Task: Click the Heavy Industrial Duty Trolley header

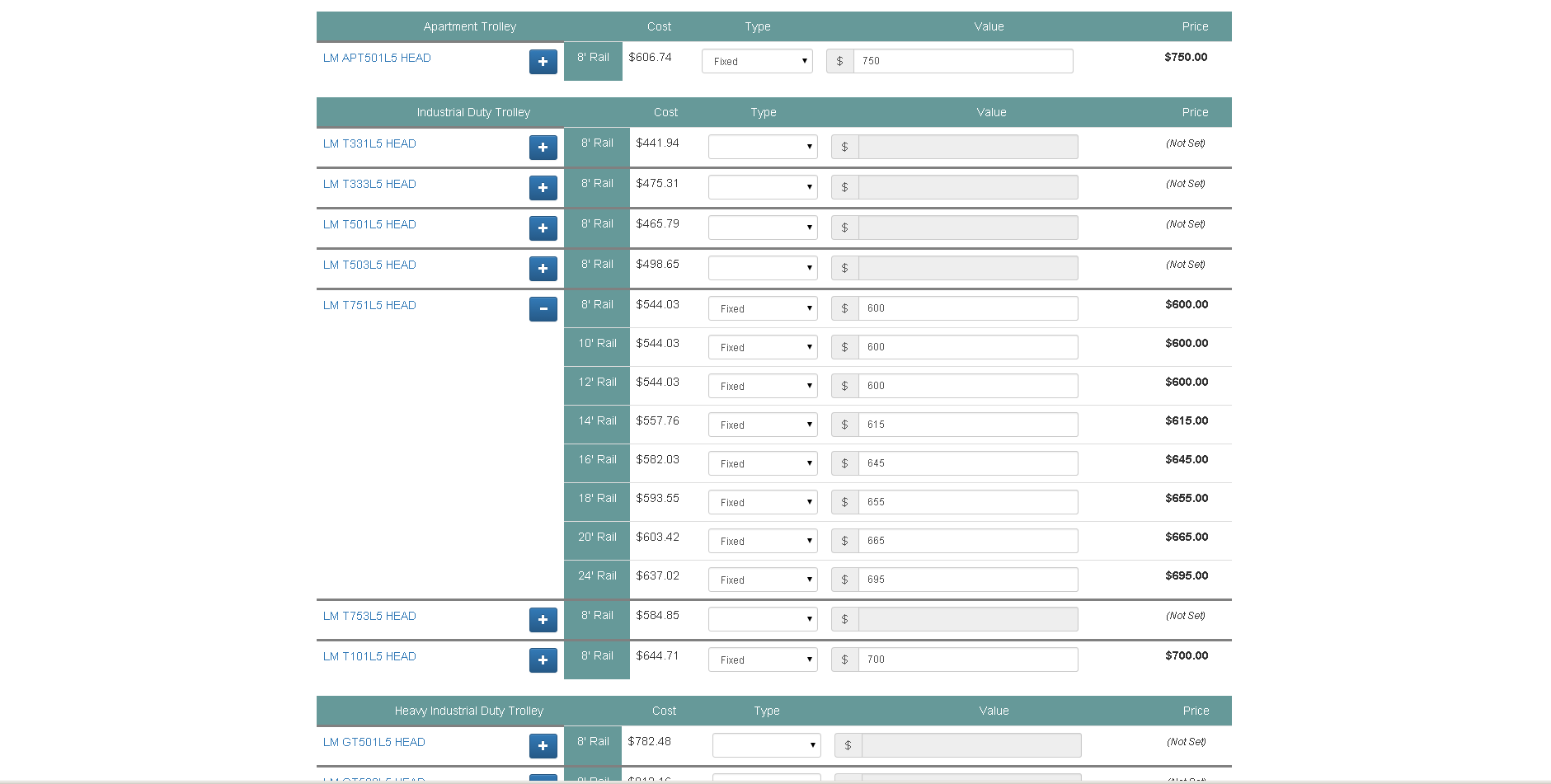Action: (469, 711)
